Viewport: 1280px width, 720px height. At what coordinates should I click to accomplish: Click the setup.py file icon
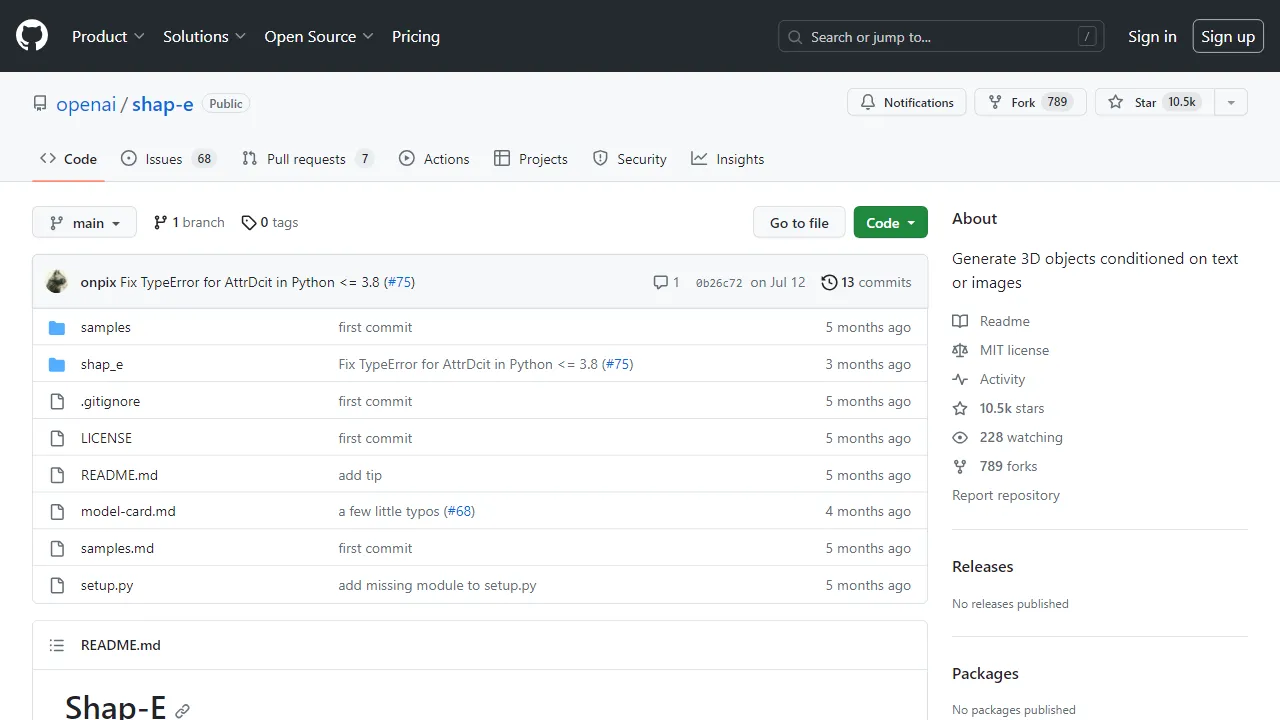tap(57, 586)
